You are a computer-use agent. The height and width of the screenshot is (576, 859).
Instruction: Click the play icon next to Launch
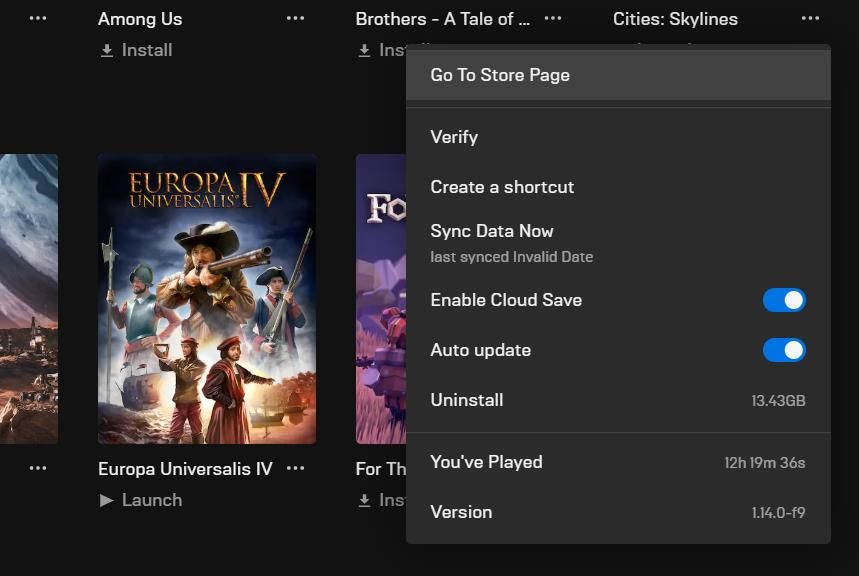[107, 500]
